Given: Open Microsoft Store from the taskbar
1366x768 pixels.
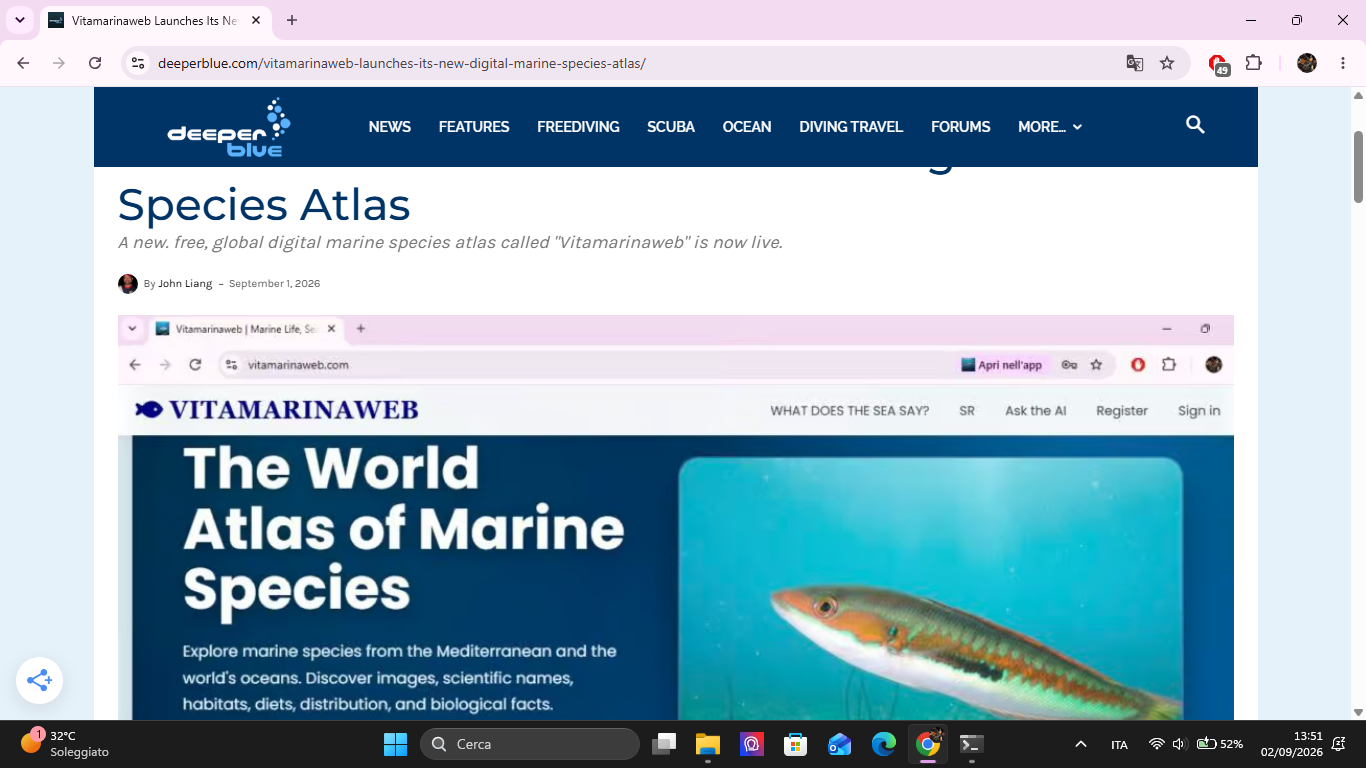Looking at the screenshot, I should (795, 744).
